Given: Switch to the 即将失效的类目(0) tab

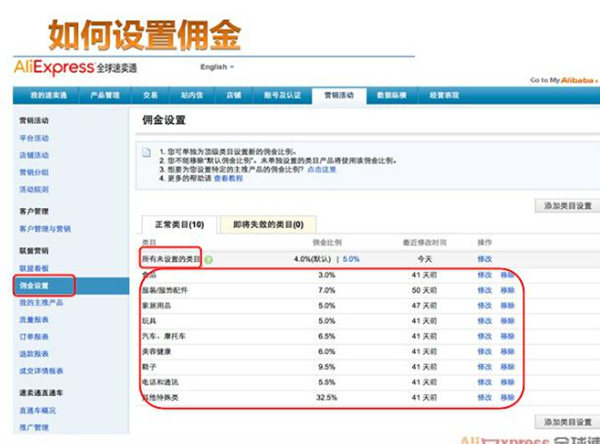Looking at the screenshot, I should pyautogui.click(x=267, y=225).
